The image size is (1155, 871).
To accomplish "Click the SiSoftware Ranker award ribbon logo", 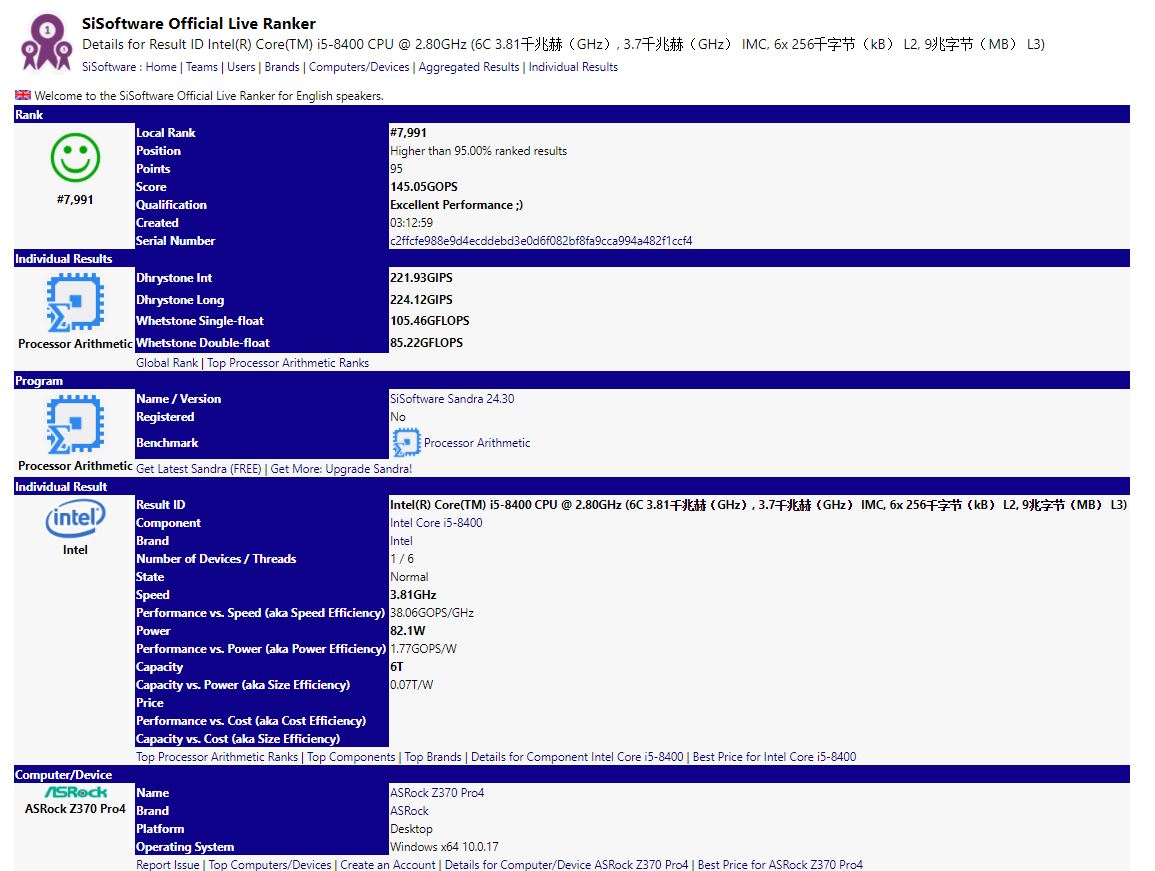I will click(x=46, y=43).
